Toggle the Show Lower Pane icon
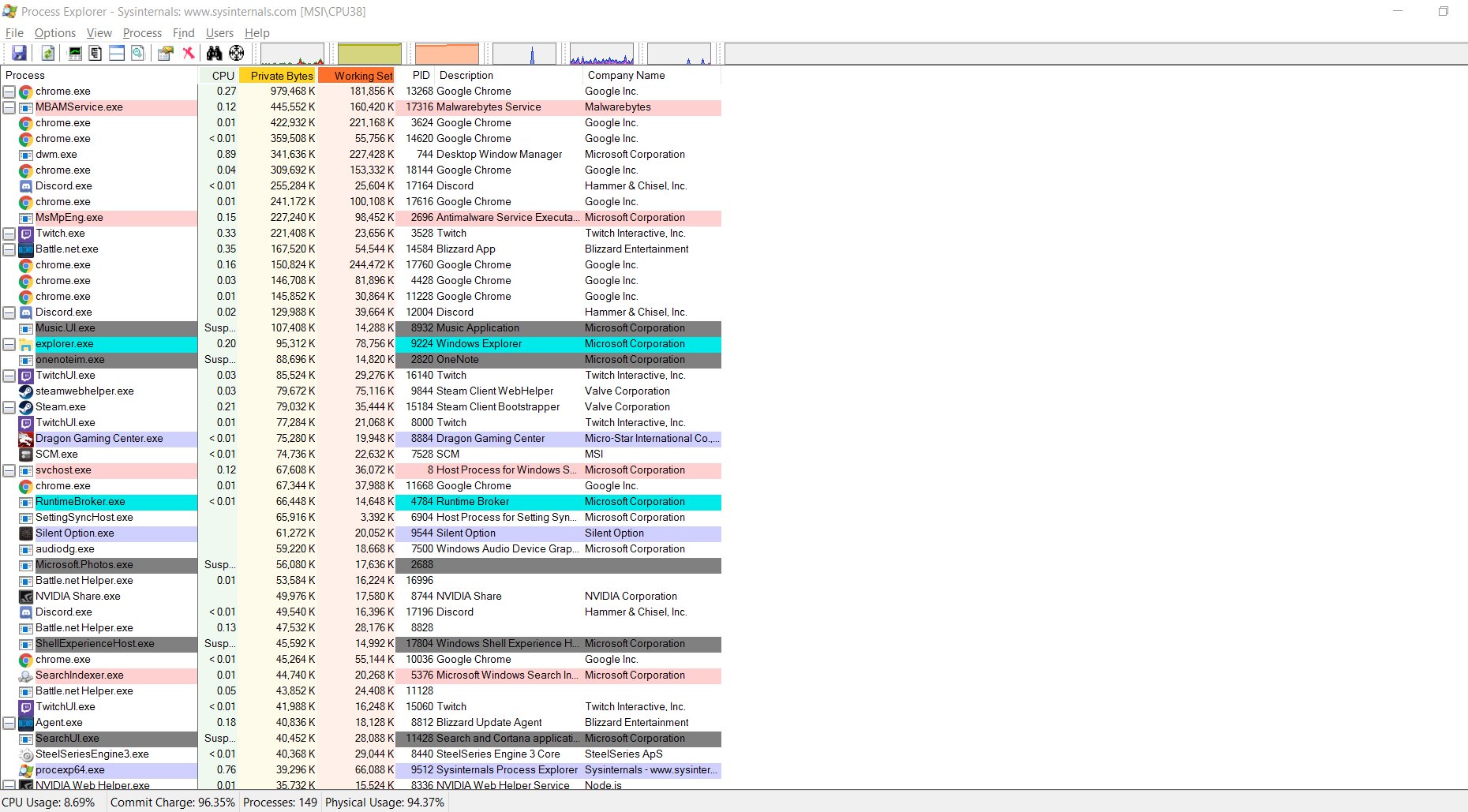This screenshot has width=1468, height=812. coord(117,53)
